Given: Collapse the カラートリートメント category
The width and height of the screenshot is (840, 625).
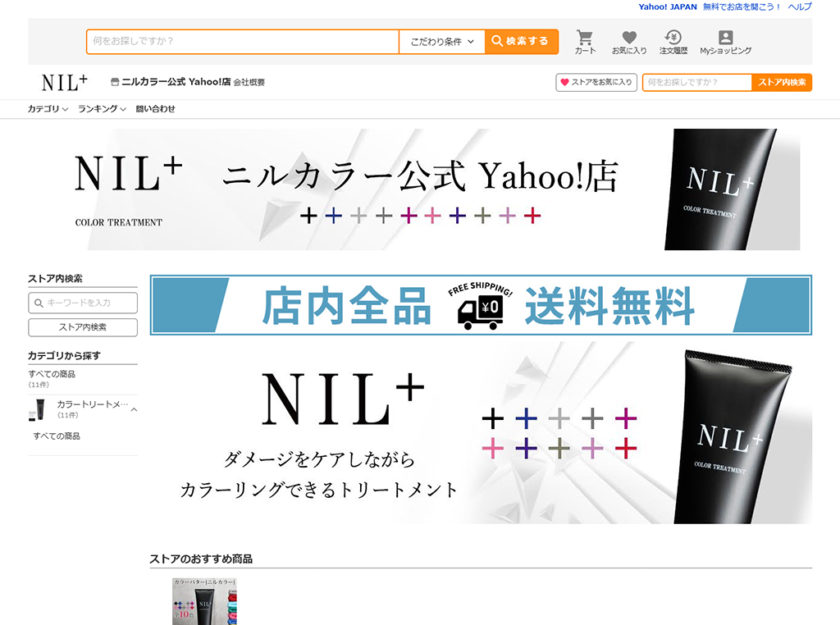Looking at the screenshot, I should point(134,409).
